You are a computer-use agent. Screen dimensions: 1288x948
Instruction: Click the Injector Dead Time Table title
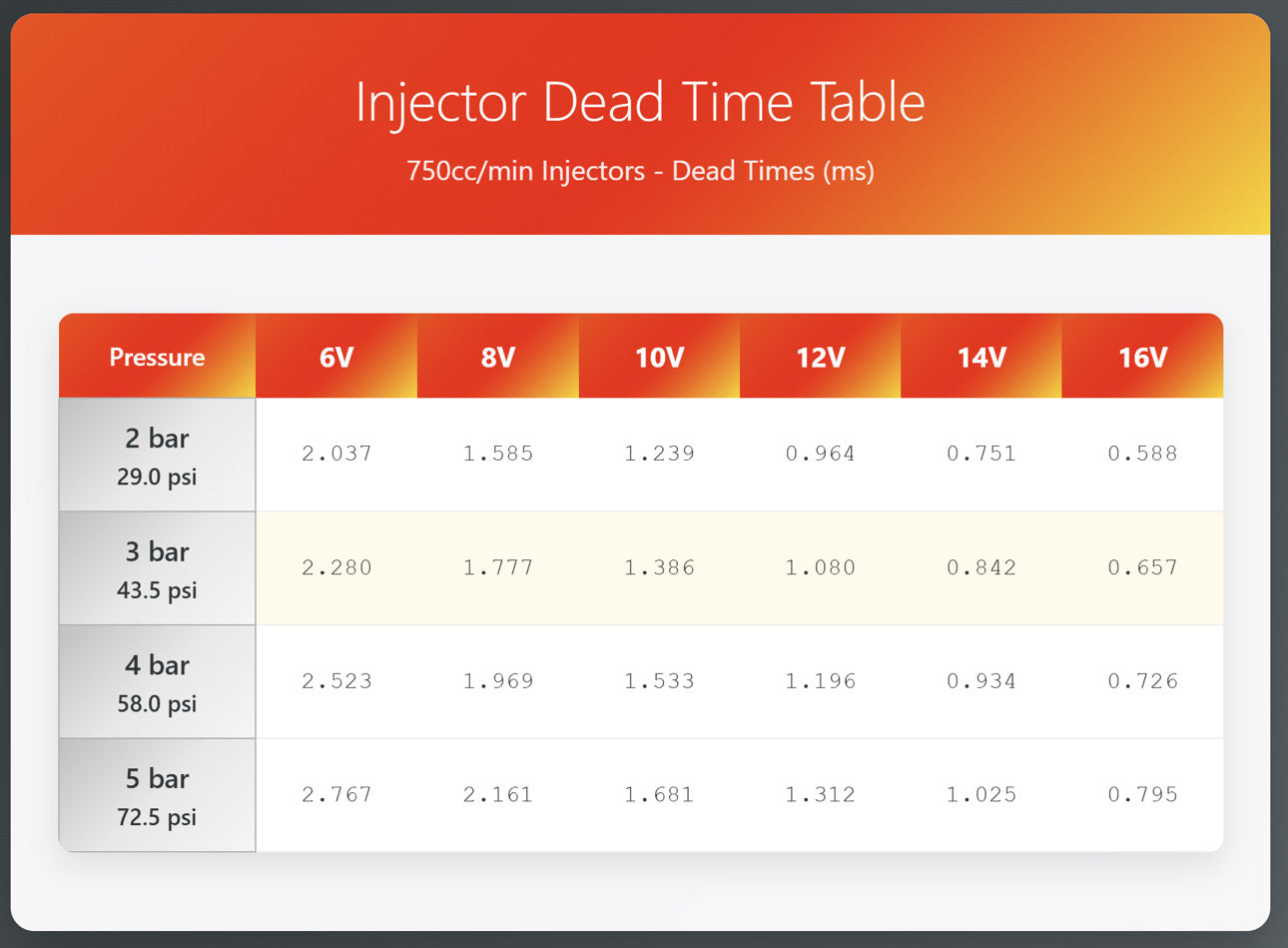640,102
